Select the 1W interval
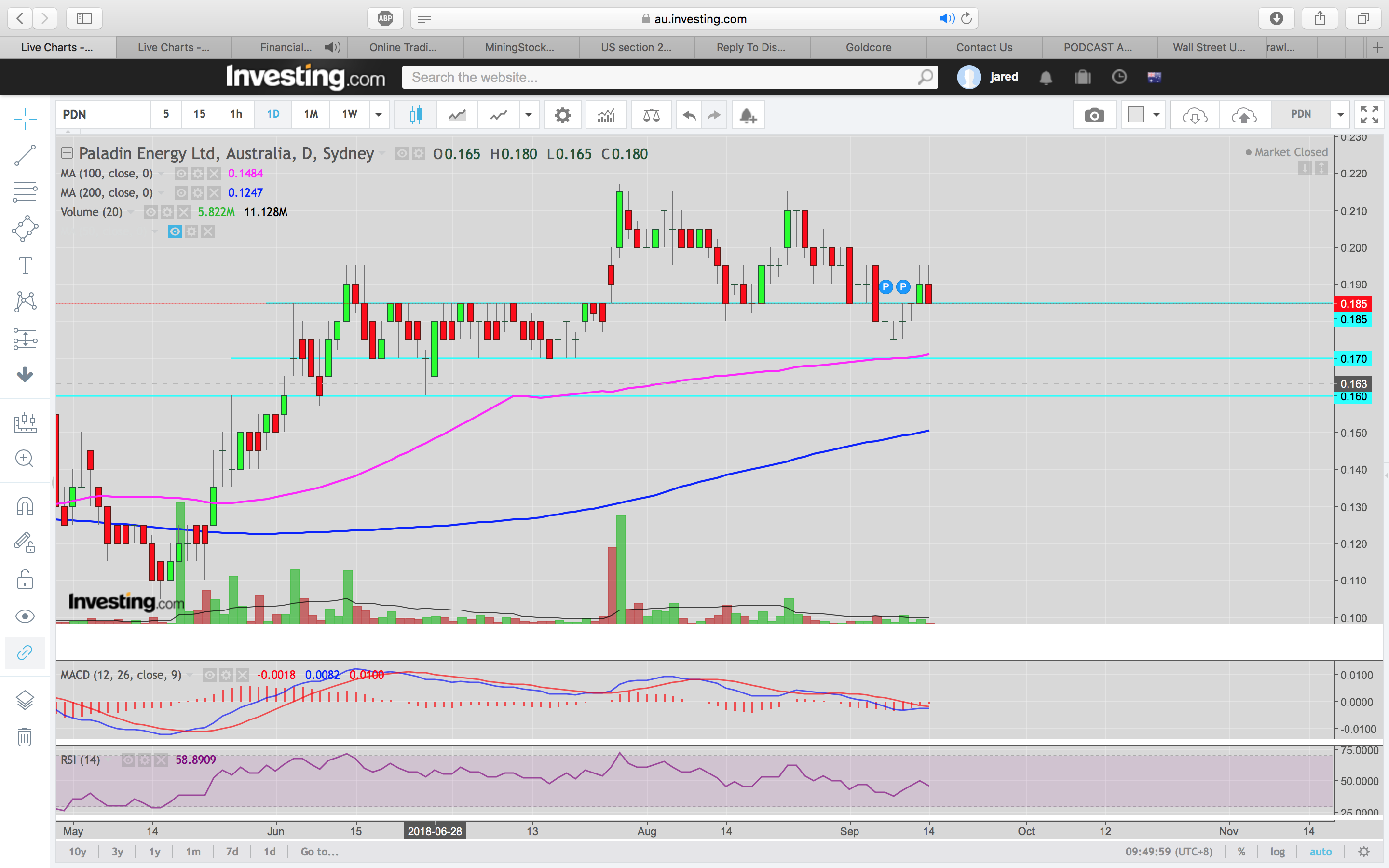This screenshot has width=1389, height=868. pos(350,114)
